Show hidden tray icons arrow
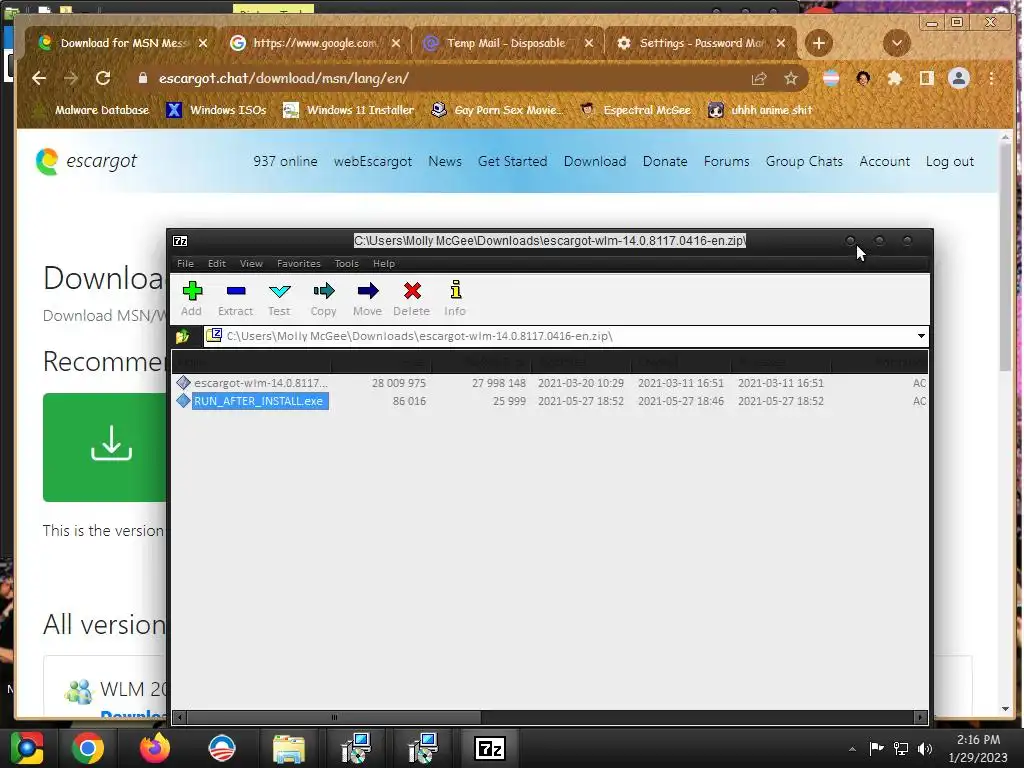 point(852,748)
